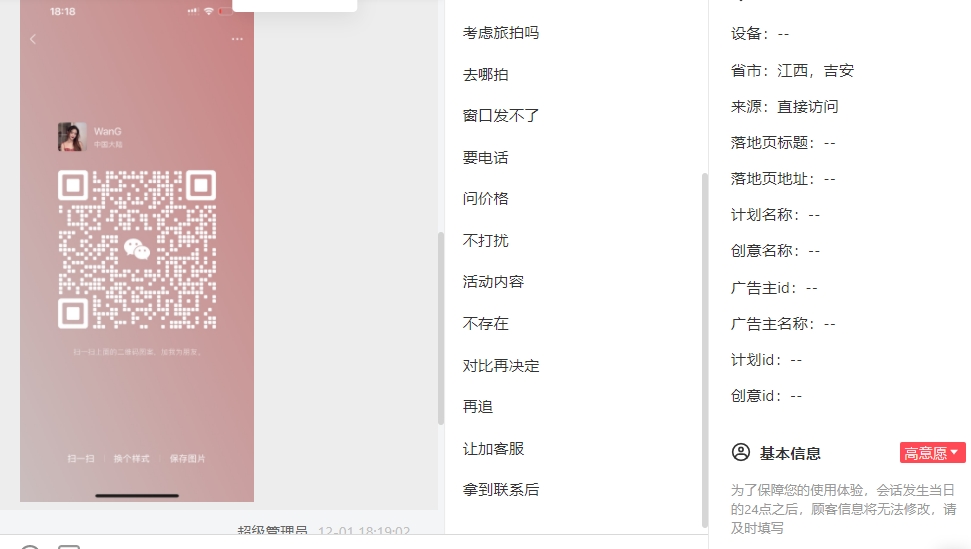Open the three-dot menu in phone screenshot
This screenshot has width=971, height=549.
pyautogui.click(x=237, y=39)
